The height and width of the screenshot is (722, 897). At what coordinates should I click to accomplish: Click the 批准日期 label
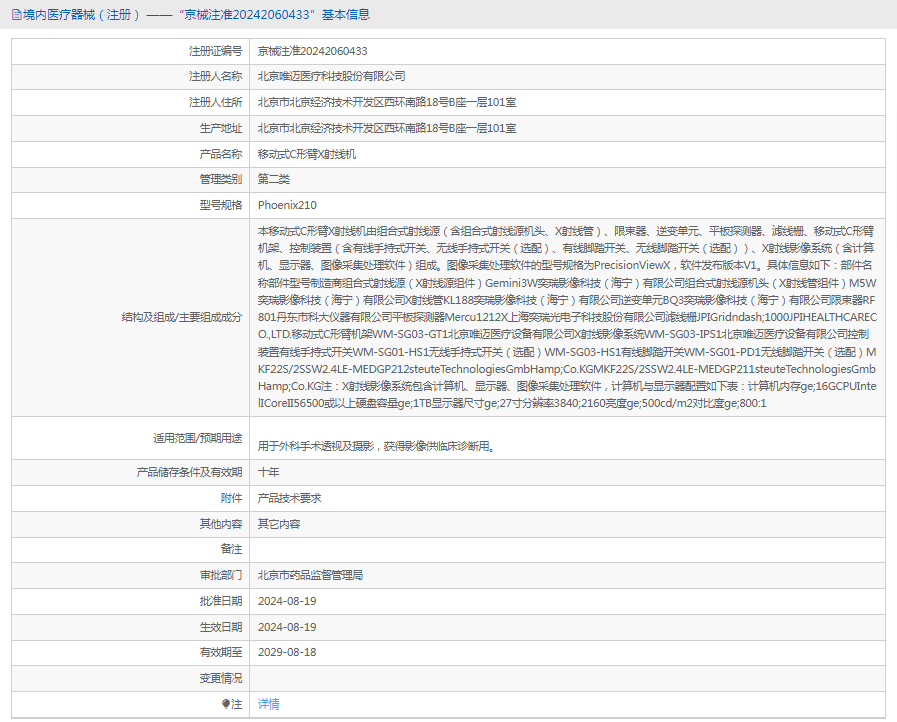(221, 601)
